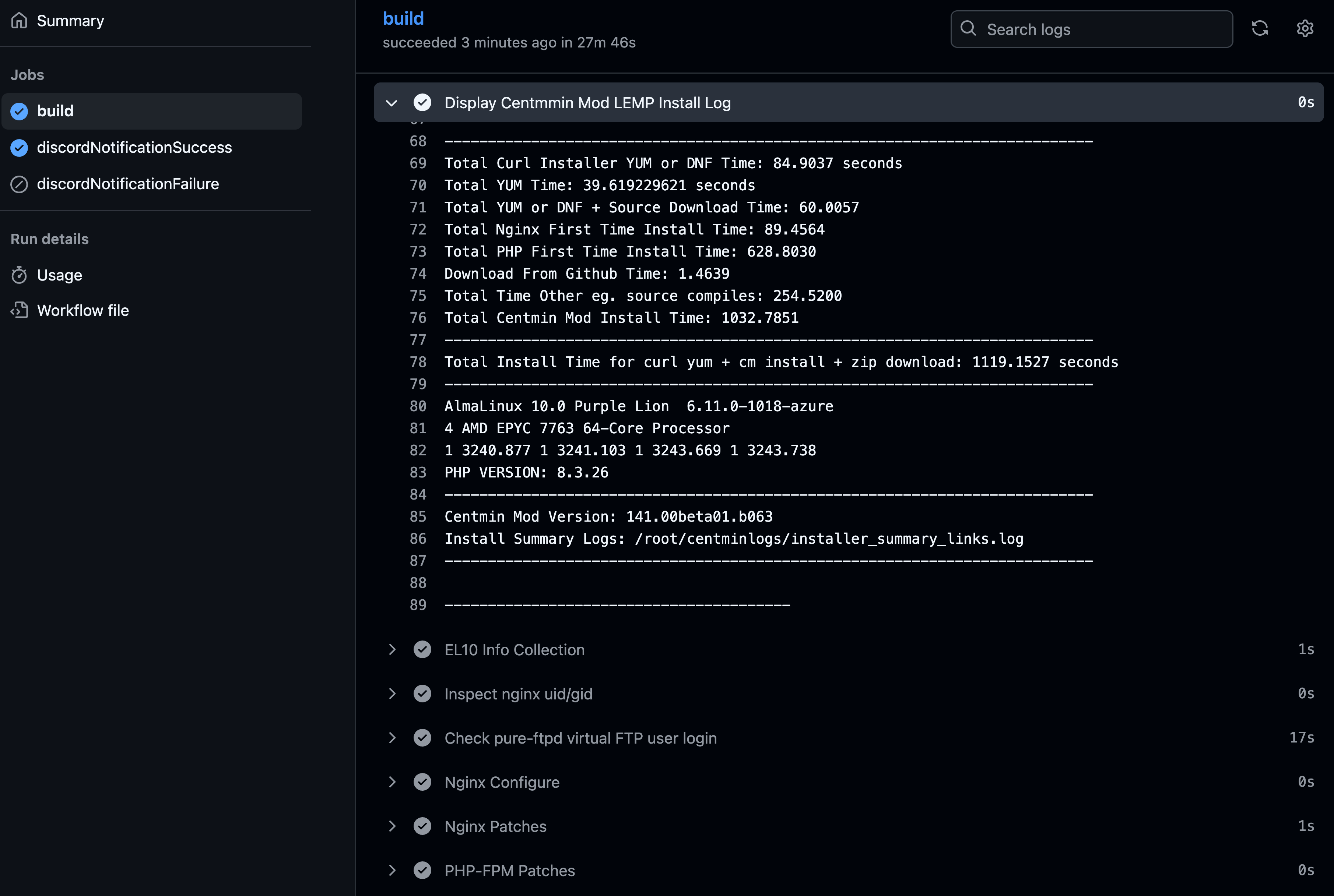Click 'succeeded 3 minutes ago in 27m 46s' text

(509, 43)
